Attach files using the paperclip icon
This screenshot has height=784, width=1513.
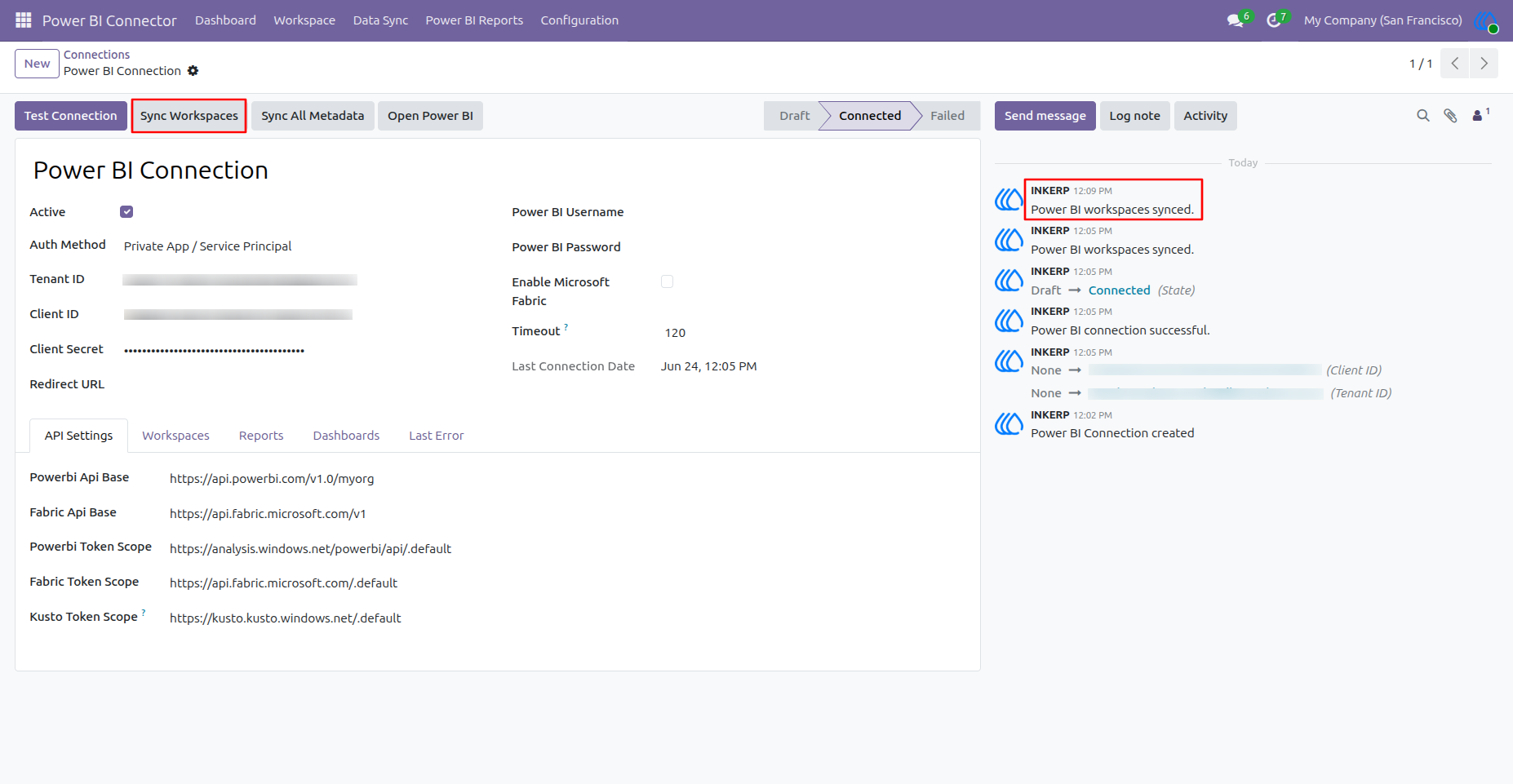pos(1450,116)
